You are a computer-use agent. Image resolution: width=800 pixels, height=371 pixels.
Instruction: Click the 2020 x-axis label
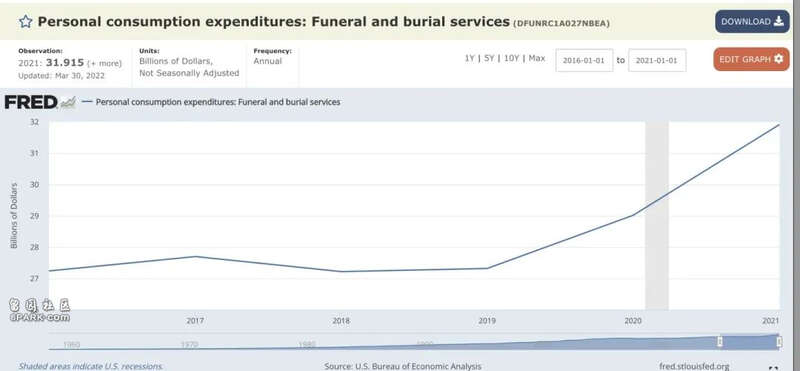(633, 321)
